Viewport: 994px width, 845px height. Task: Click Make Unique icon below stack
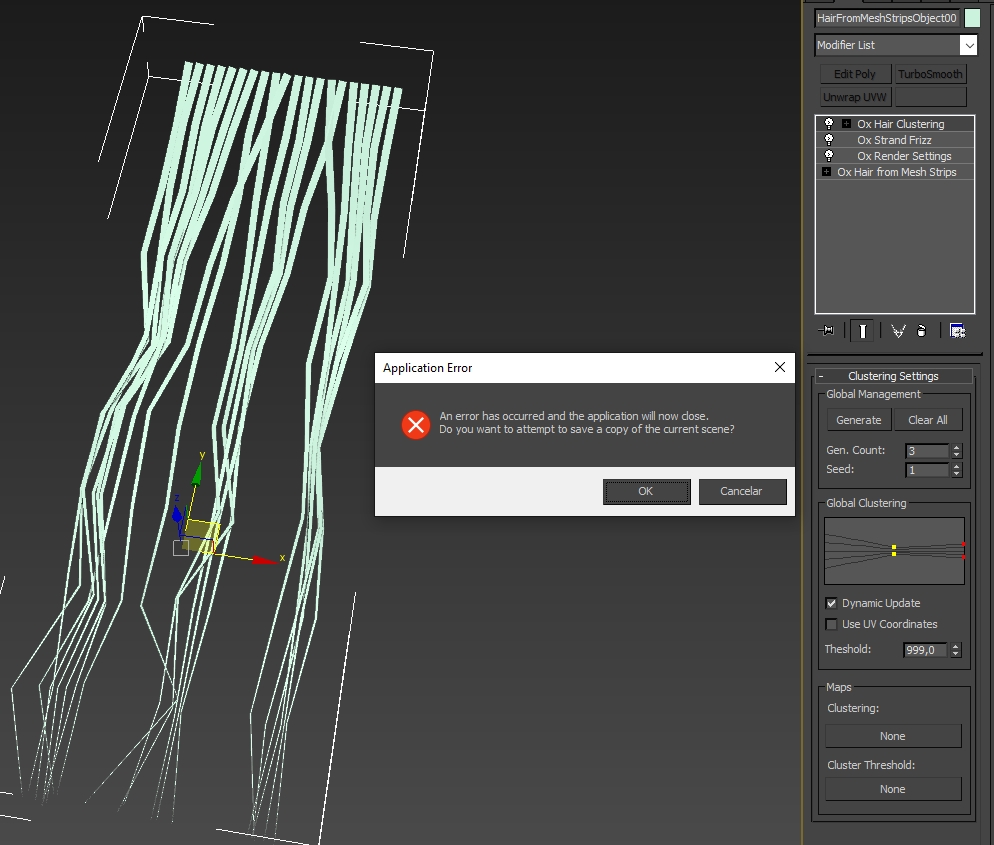898,331
